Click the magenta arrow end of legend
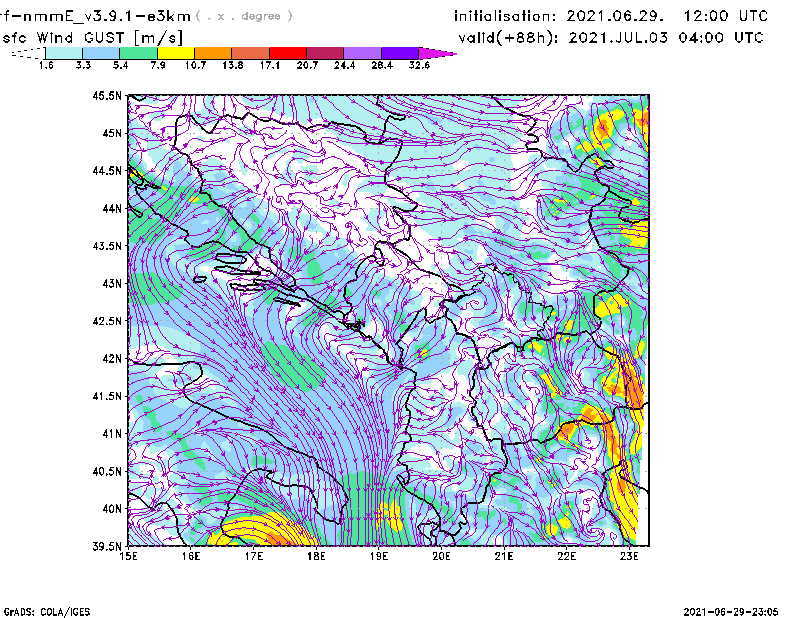This screenshot has width=800, height=618. [437, 53]
